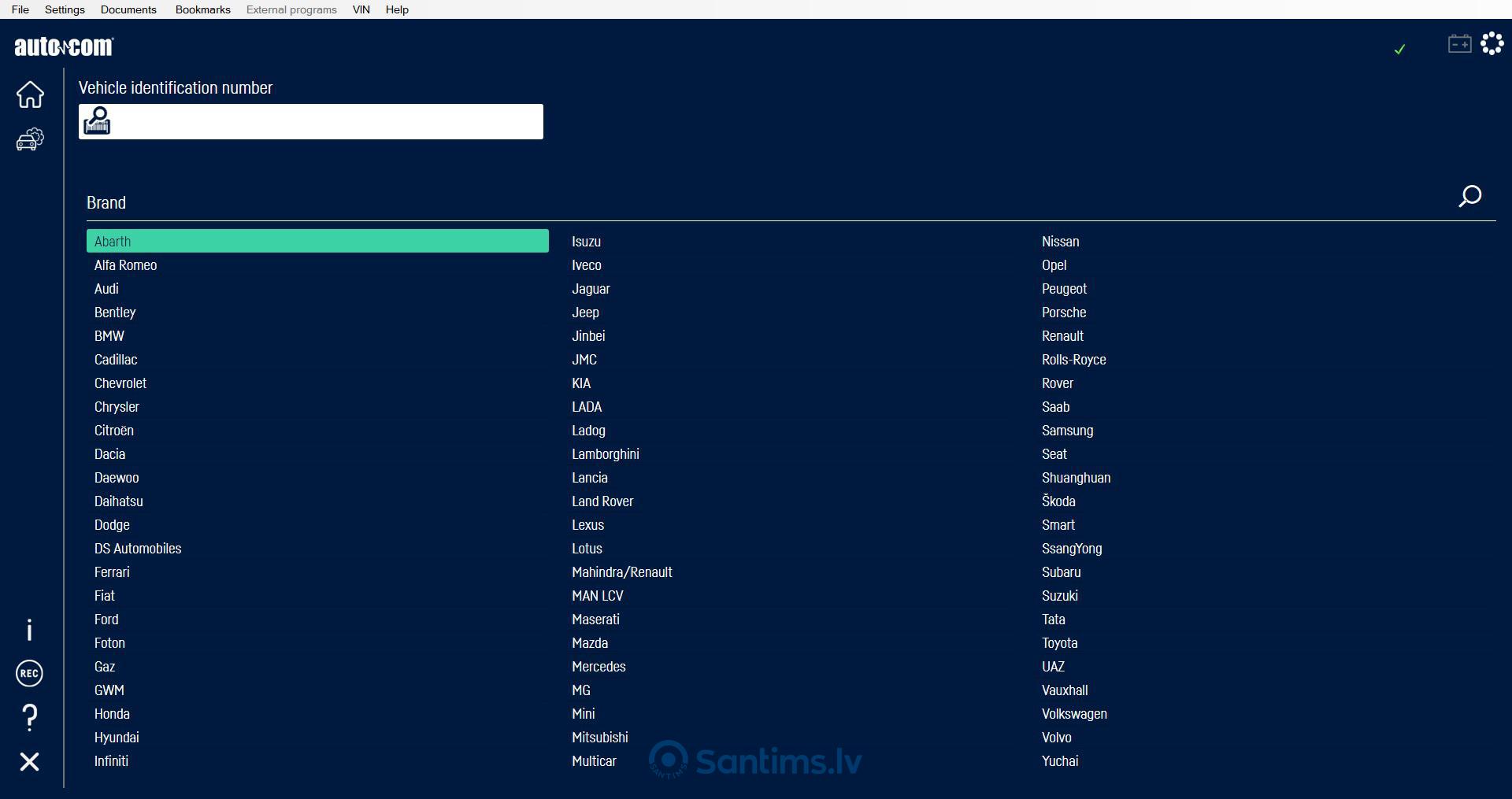The height and width of the screenshot is (799, 1512).
Task: Open the External programs menu
Action: point(291,9)
